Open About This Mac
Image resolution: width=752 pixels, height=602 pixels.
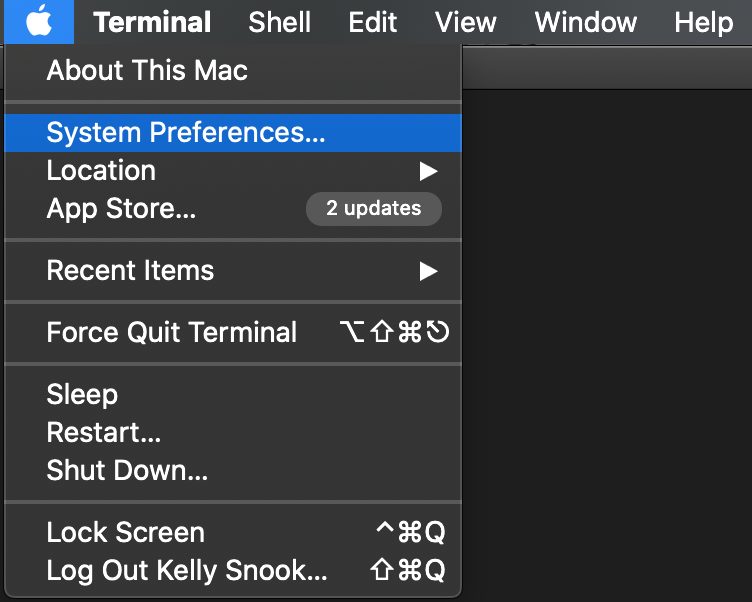[x=147, y=71]
